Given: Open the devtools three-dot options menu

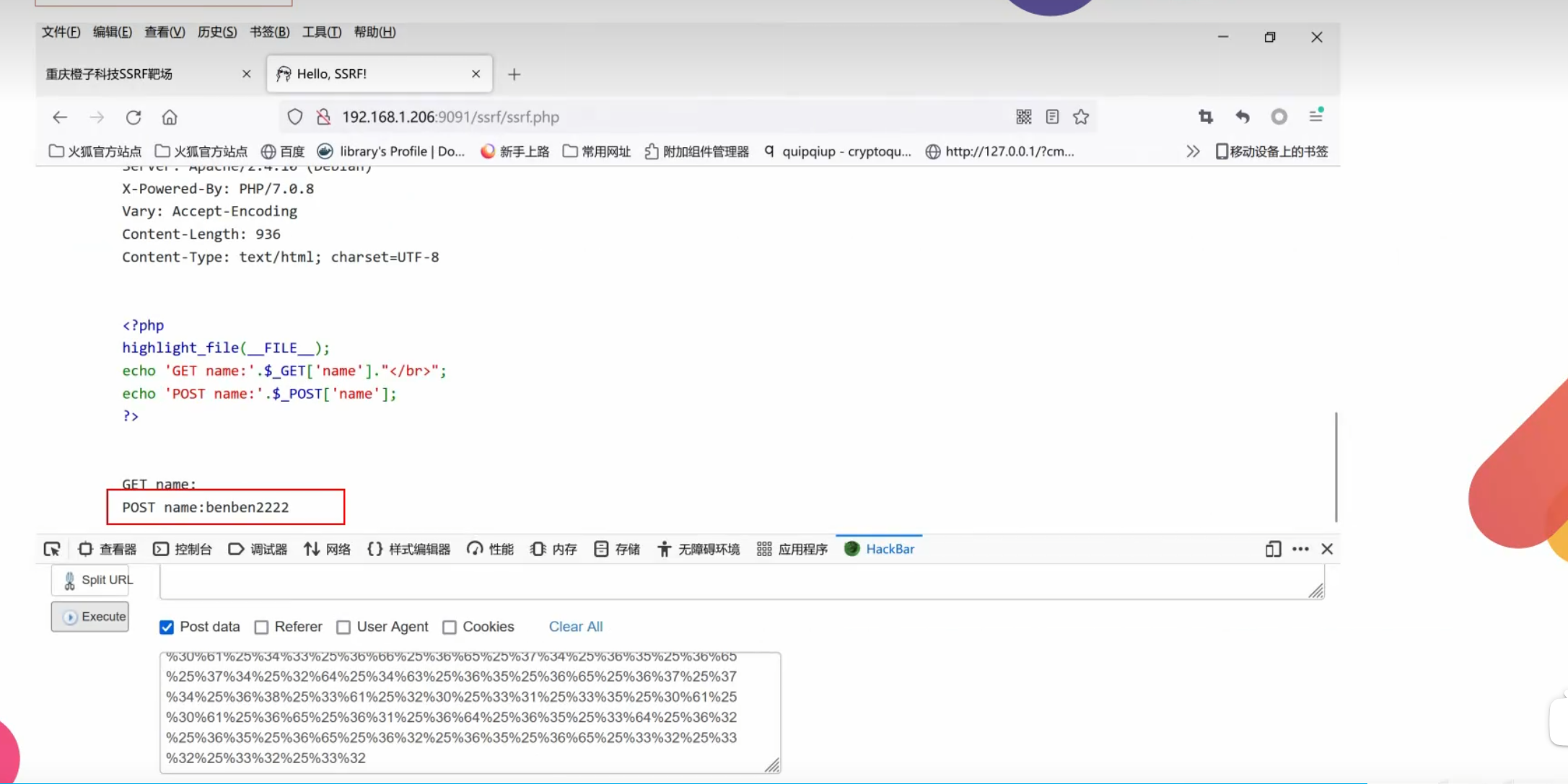Looking at the screenshot, I should click(1300, 549).
